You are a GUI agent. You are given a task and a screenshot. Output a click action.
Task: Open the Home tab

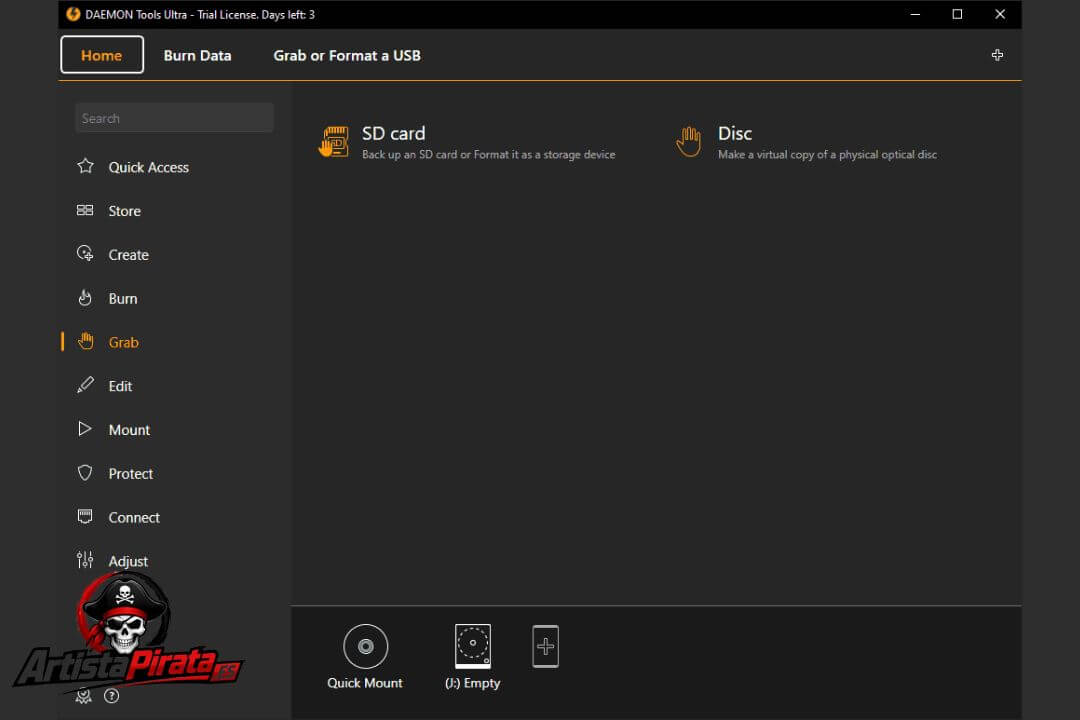[102, 55]
